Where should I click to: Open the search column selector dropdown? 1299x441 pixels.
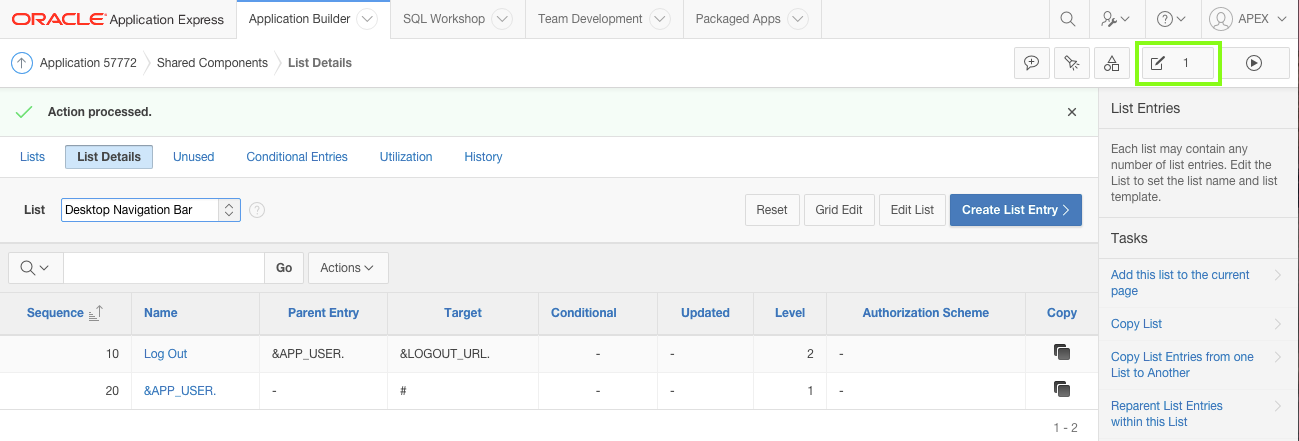pos(35,268)
